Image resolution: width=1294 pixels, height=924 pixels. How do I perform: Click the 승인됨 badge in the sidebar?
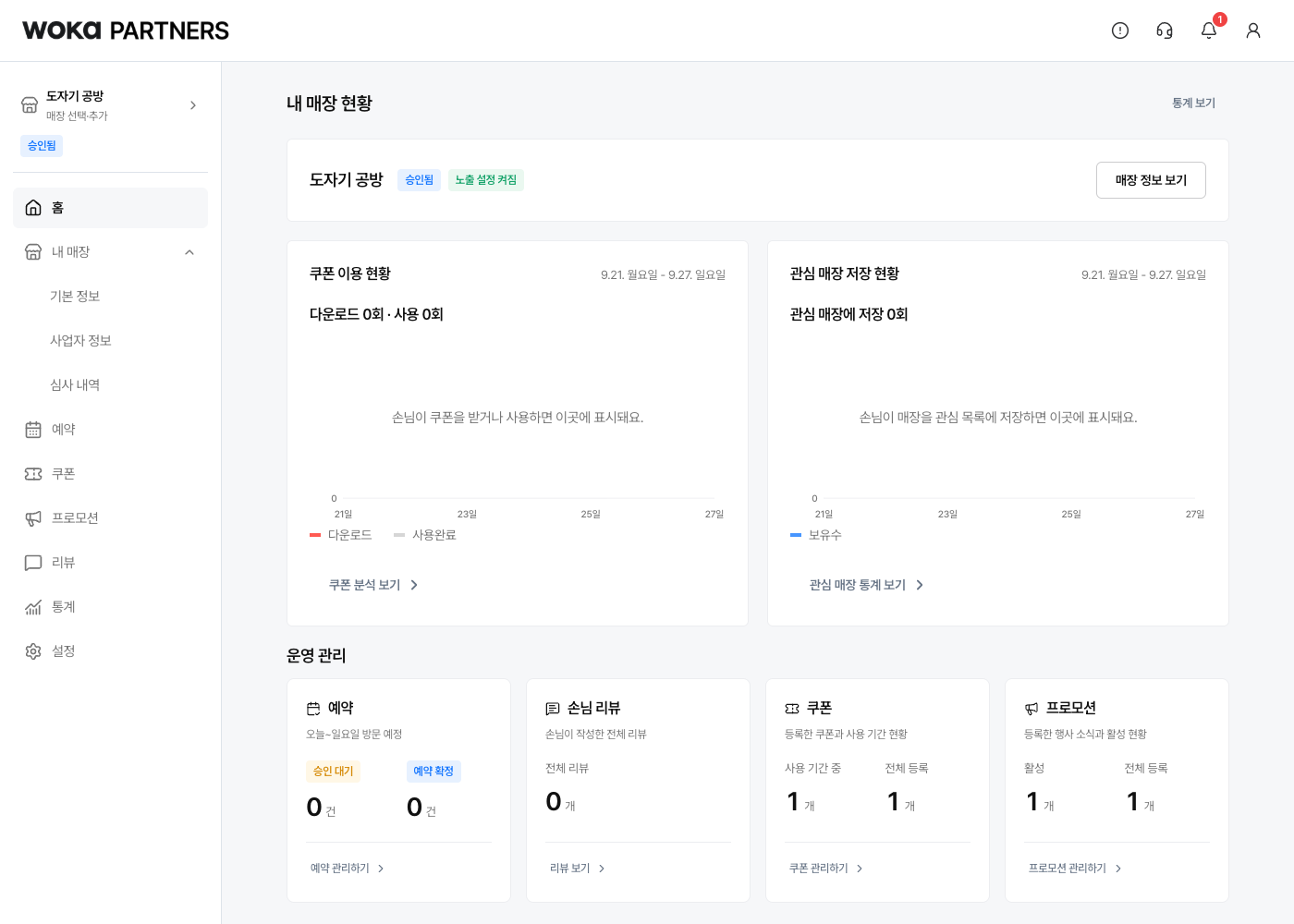pyautogui.click(x=42, y=146)
